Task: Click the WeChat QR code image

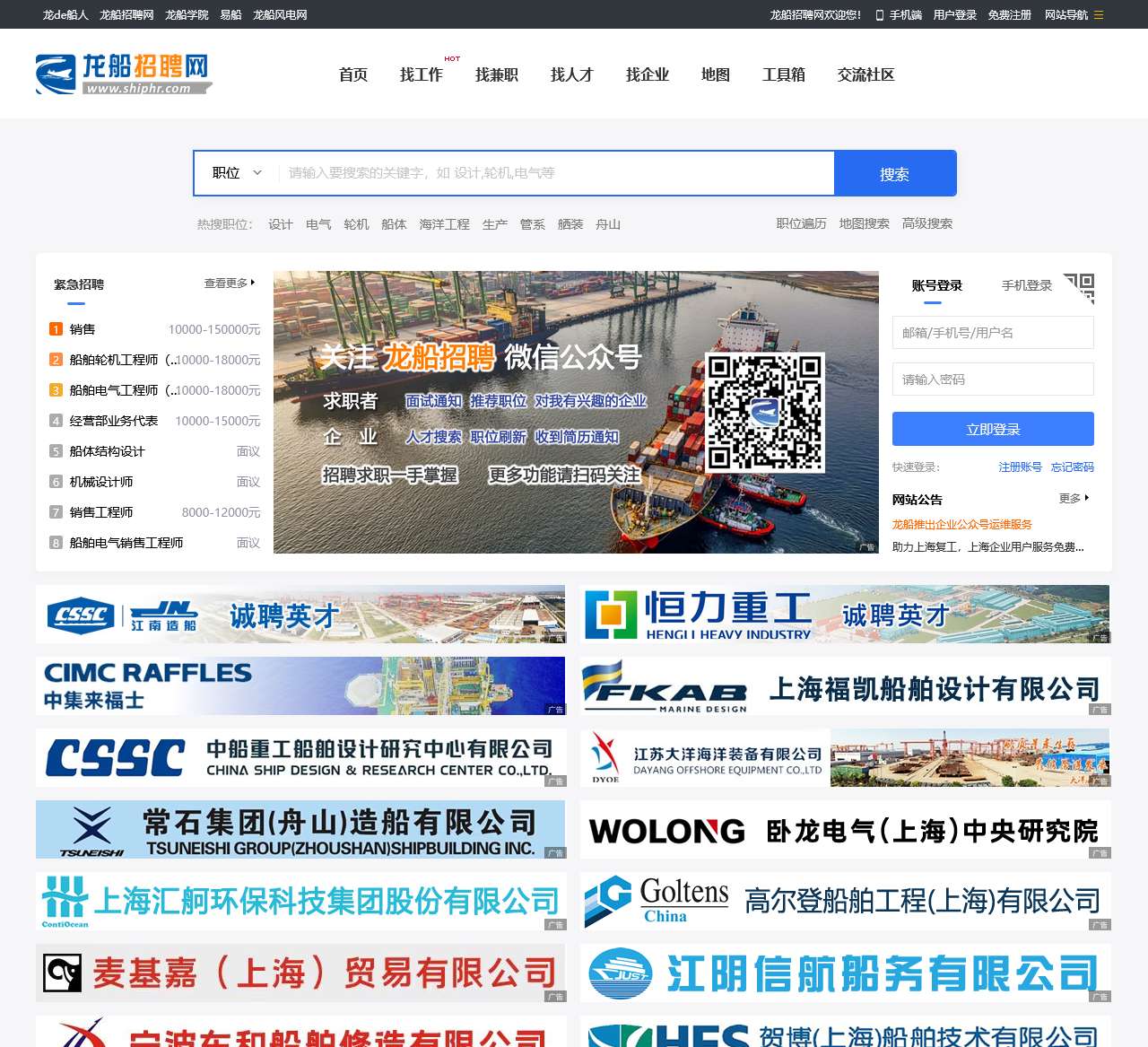Action: coord(765,412)
